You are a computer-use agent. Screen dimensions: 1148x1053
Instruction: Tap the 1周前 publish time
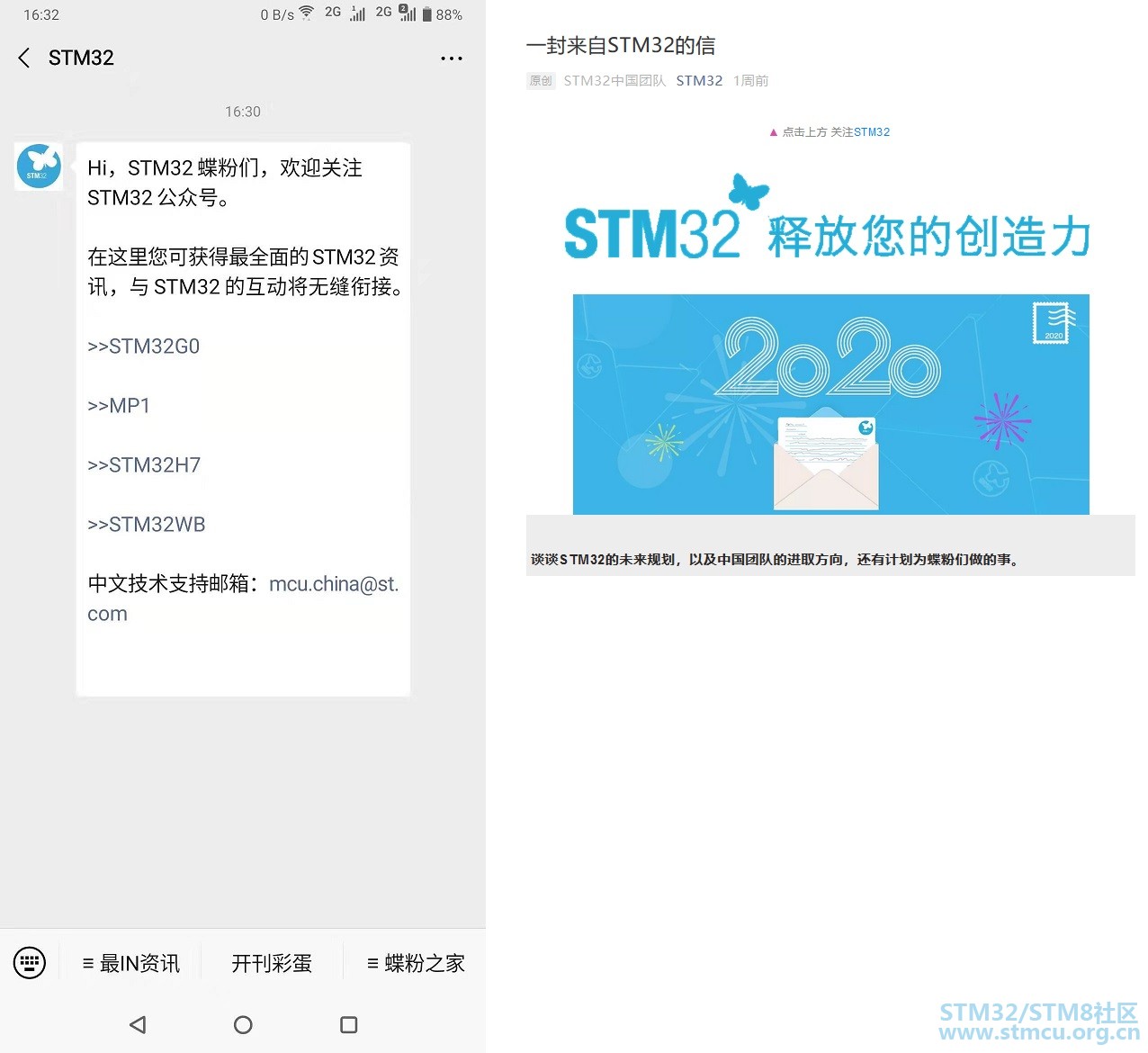tap(750, 81)
